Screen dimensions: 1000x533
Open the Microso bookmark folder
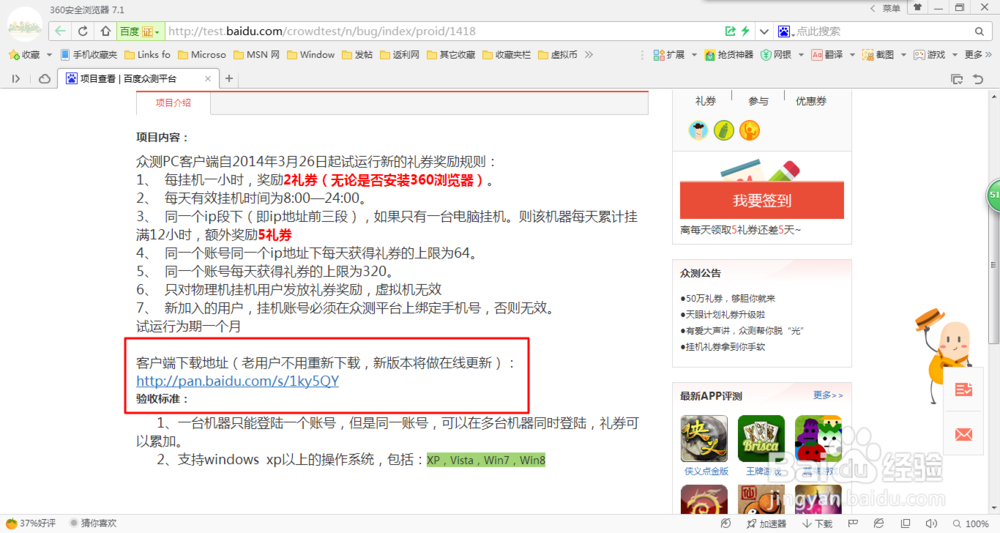202,55
